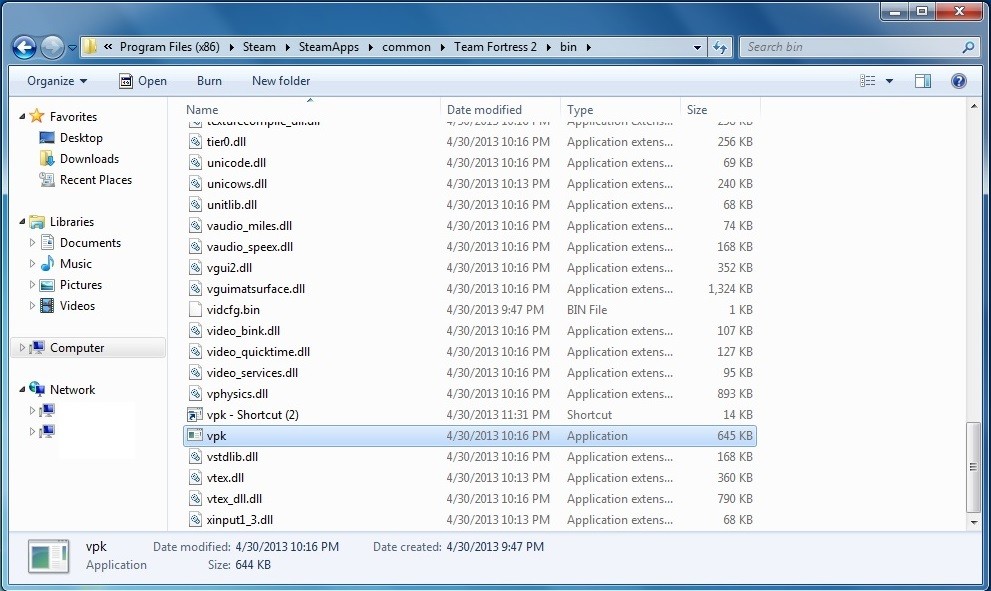Click the change view icon
This screenshot has height=591, width=991.
coord(868,81)
